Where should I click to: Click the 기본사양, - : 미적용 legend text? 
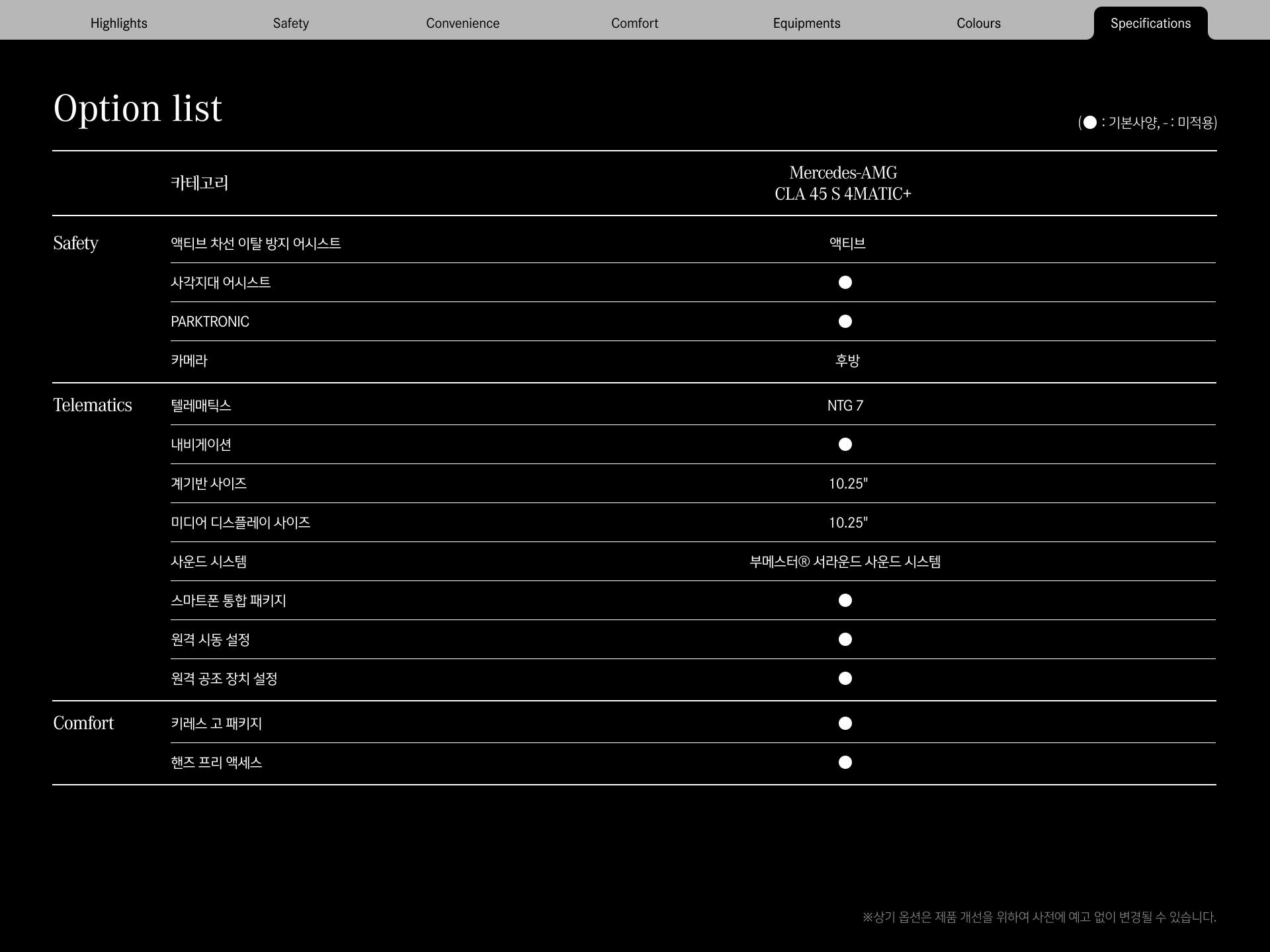(x=1161, y=122)
